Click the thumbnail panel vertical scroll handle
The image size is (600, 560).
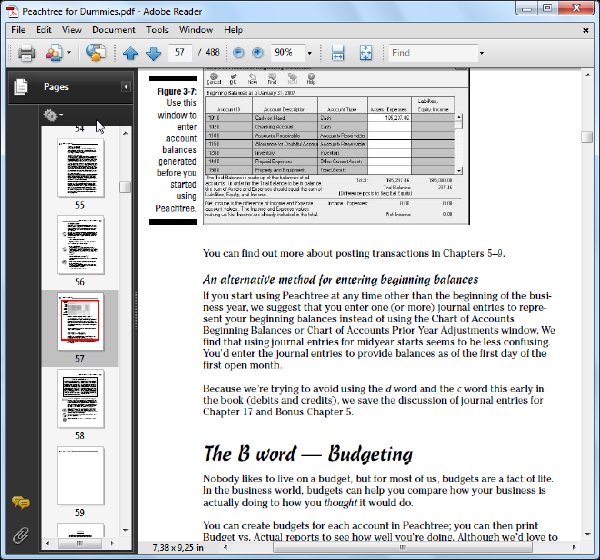click(125, 187)
